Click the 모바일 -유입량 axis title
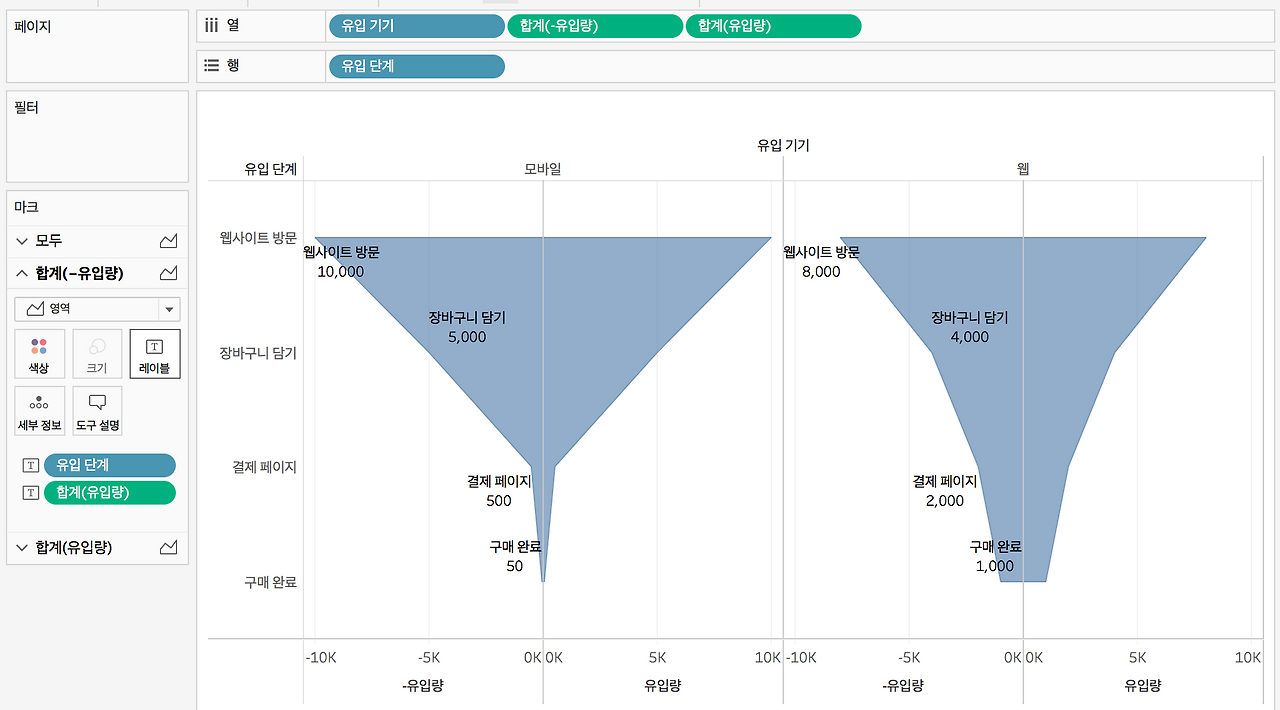 [x=423, y=685]
